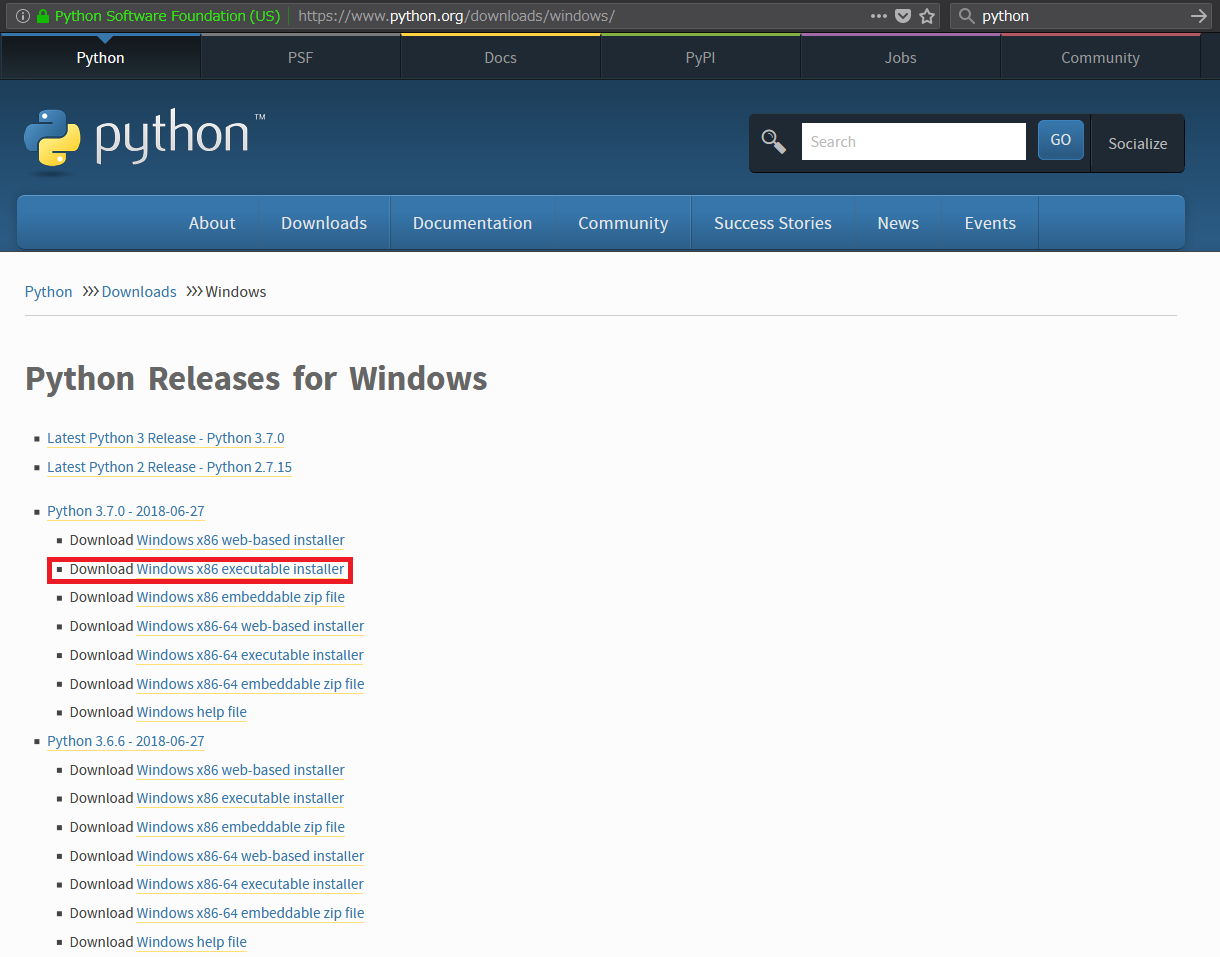Viewport: 1220px width, 957px height.
Task: Click the bookmark star in the address bar
Action: pyautogui.click(x=927, y=16)
